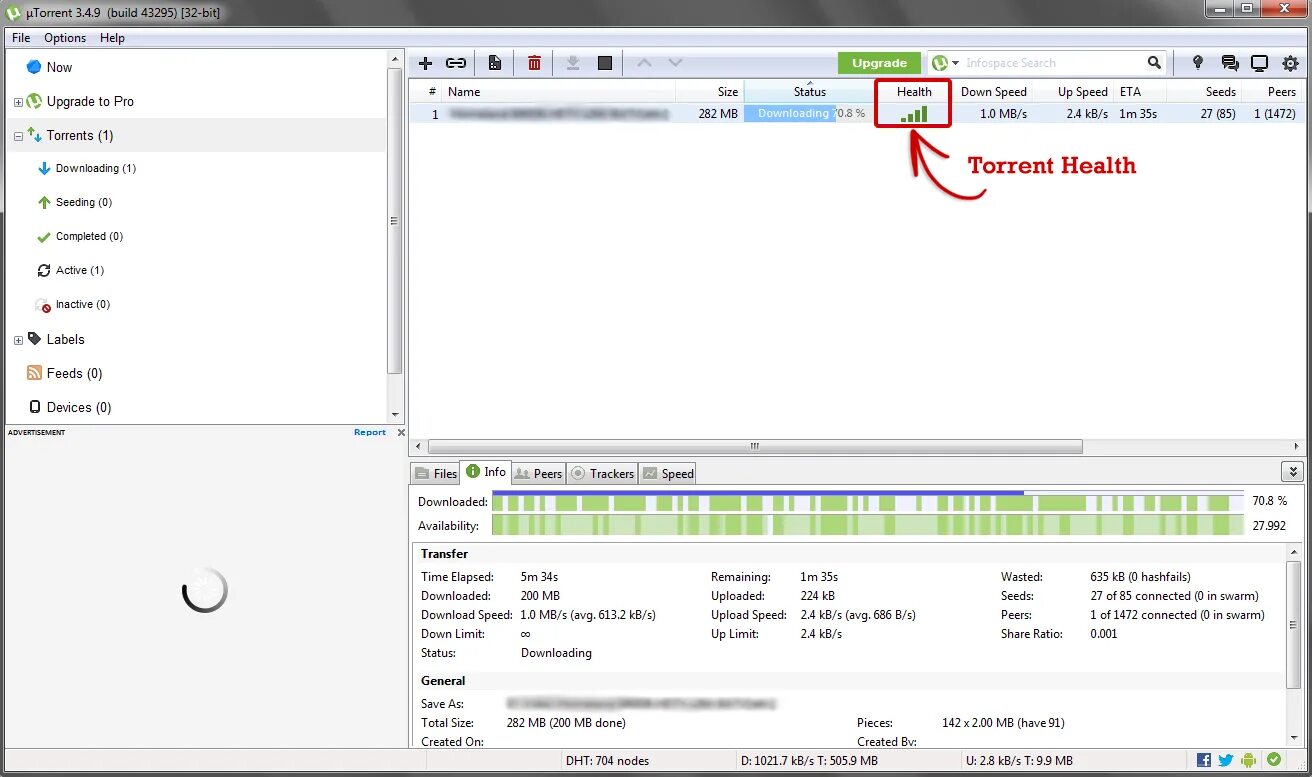Click sidebar scrollbar down arrow
The image size is (1312, 777).
pos(395,414)
